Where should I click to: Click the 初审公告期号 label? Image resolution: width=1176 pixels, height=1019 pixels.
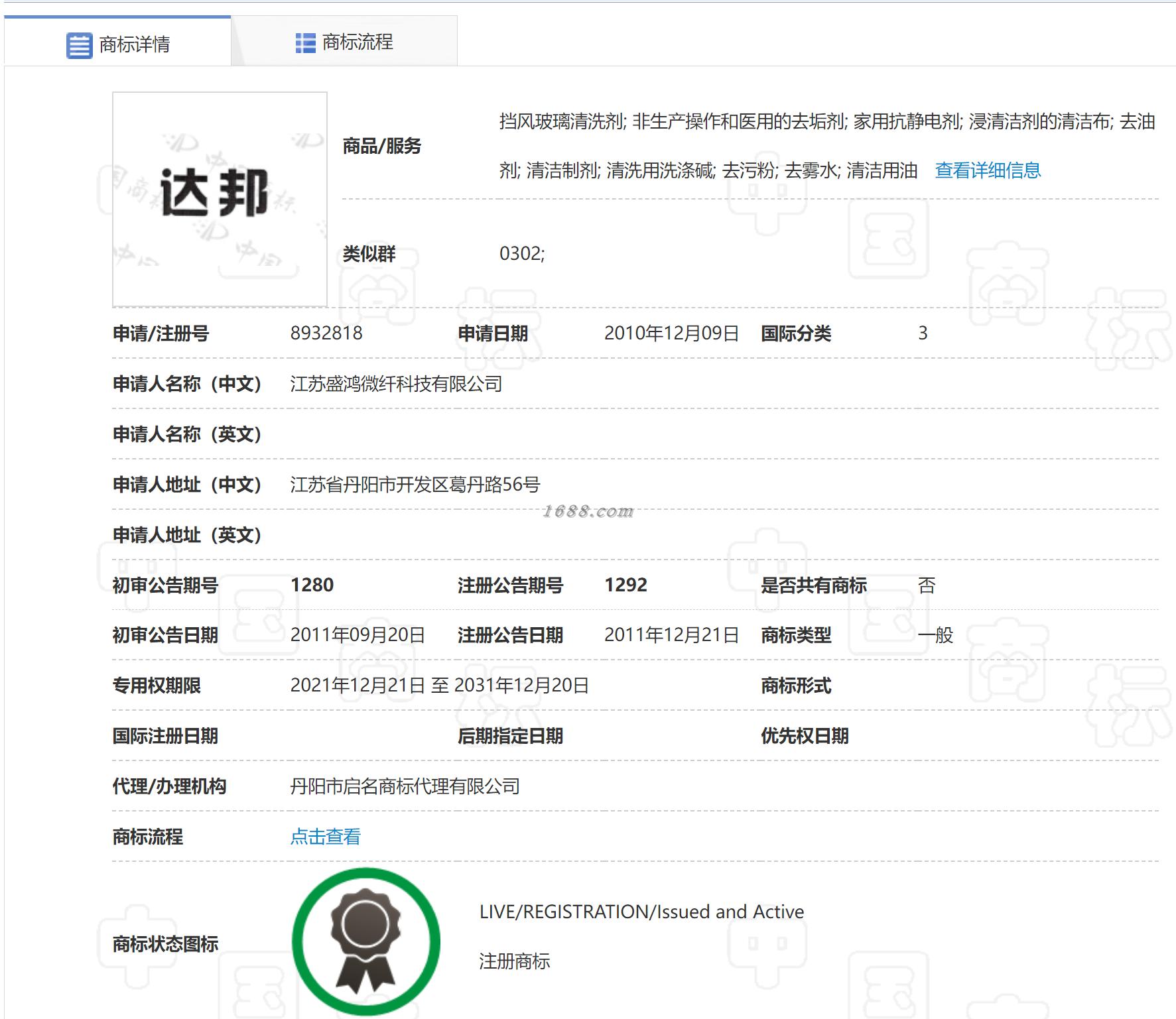click(x=165, y=585)
